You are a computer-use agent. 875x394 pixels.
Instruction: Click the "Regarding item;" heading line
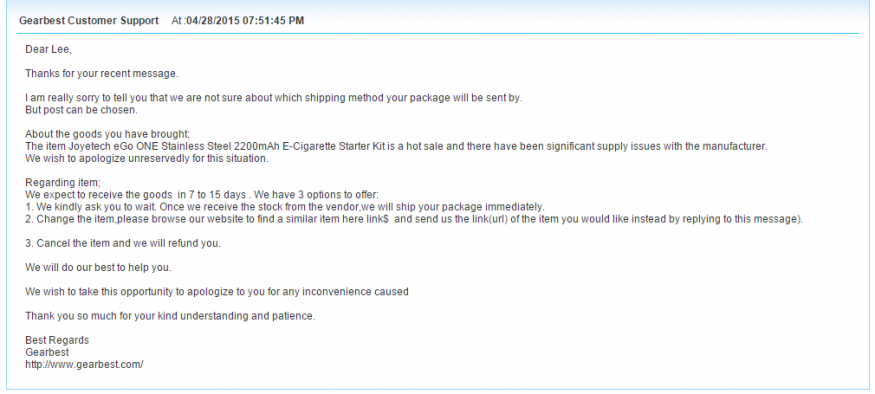click(63, 182)
